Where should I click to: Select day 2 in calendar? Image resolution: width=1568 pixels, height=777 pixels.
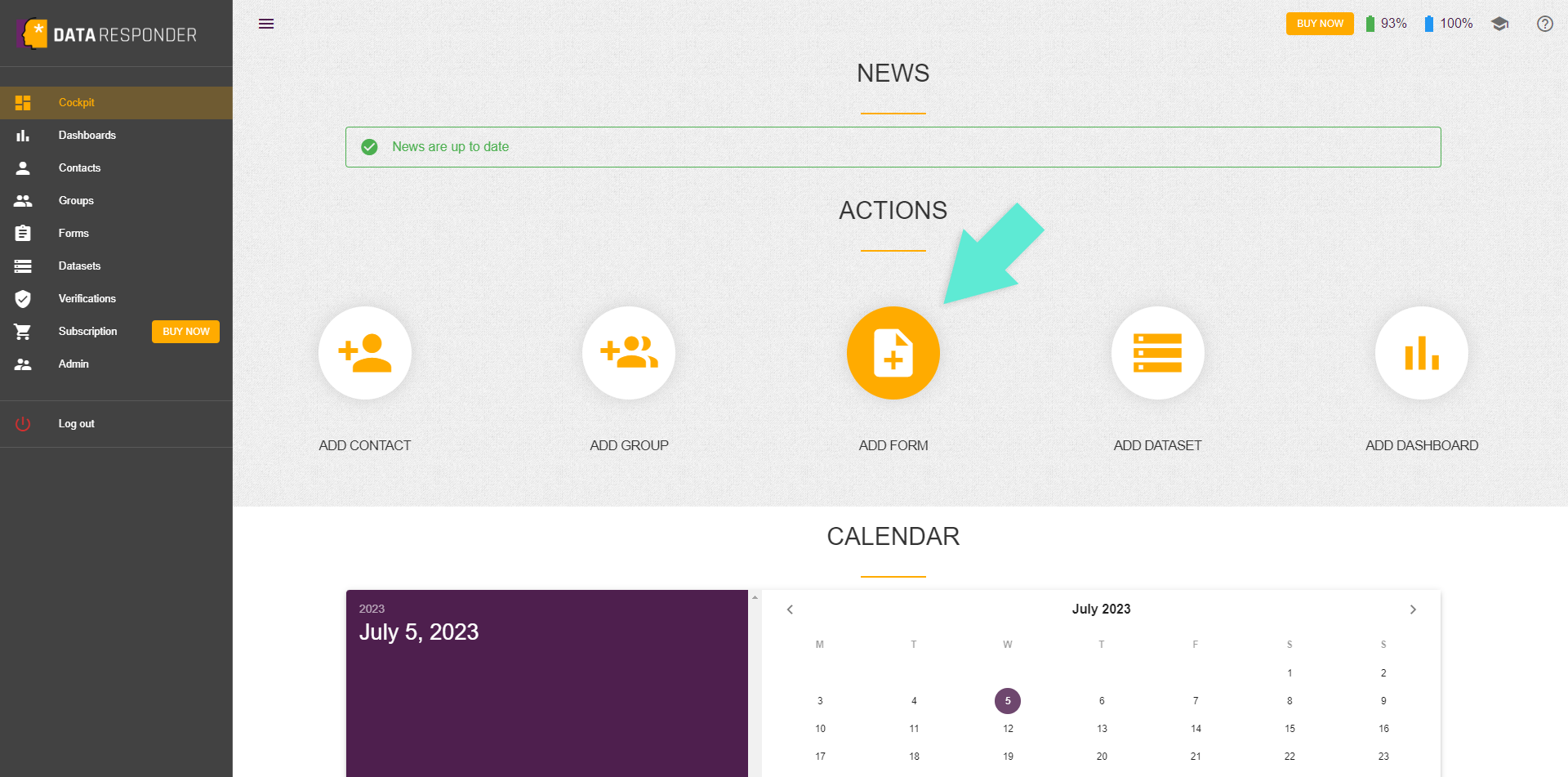point(1383,673)
